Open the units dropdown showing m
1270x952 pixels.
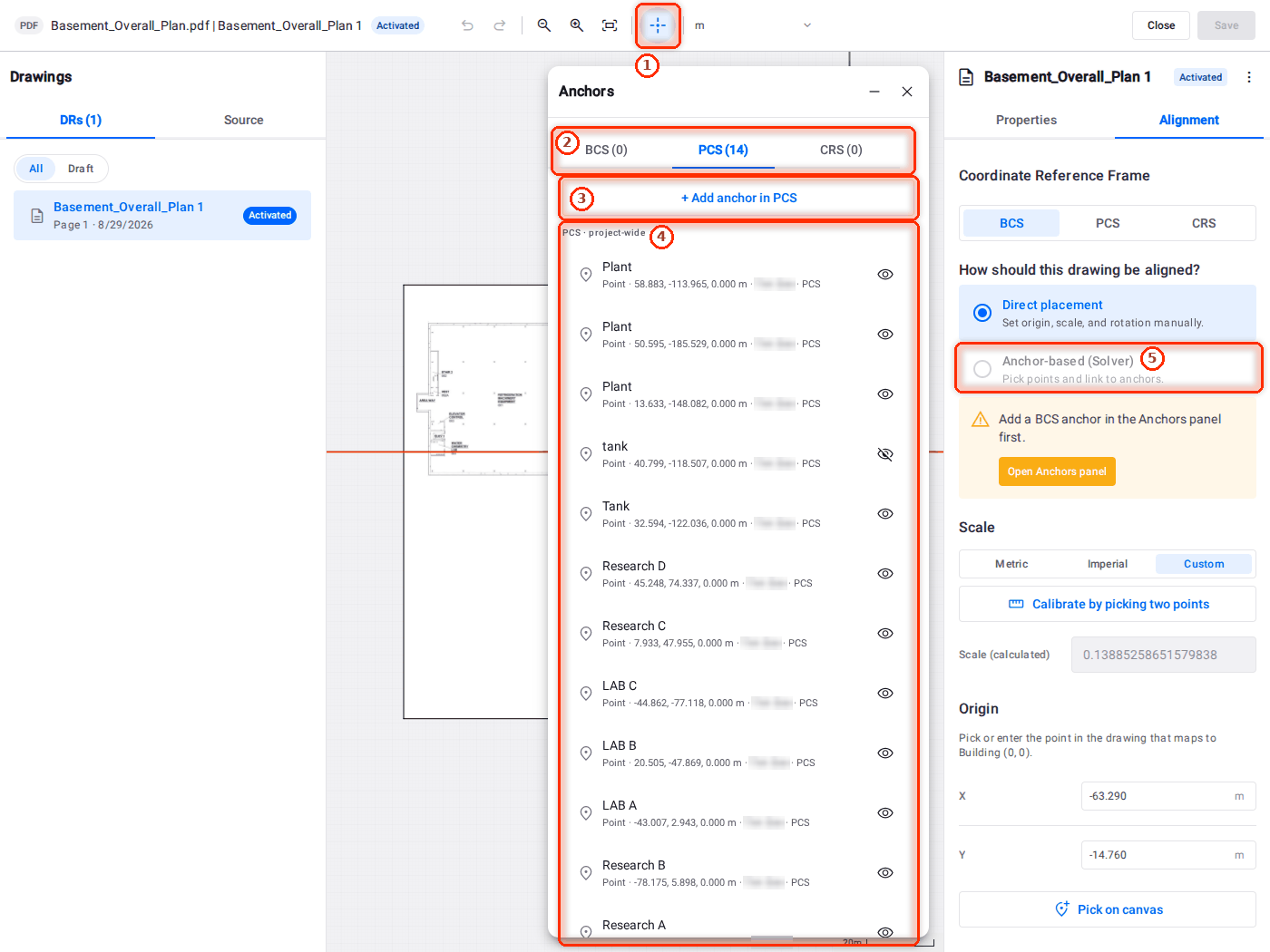753,25
